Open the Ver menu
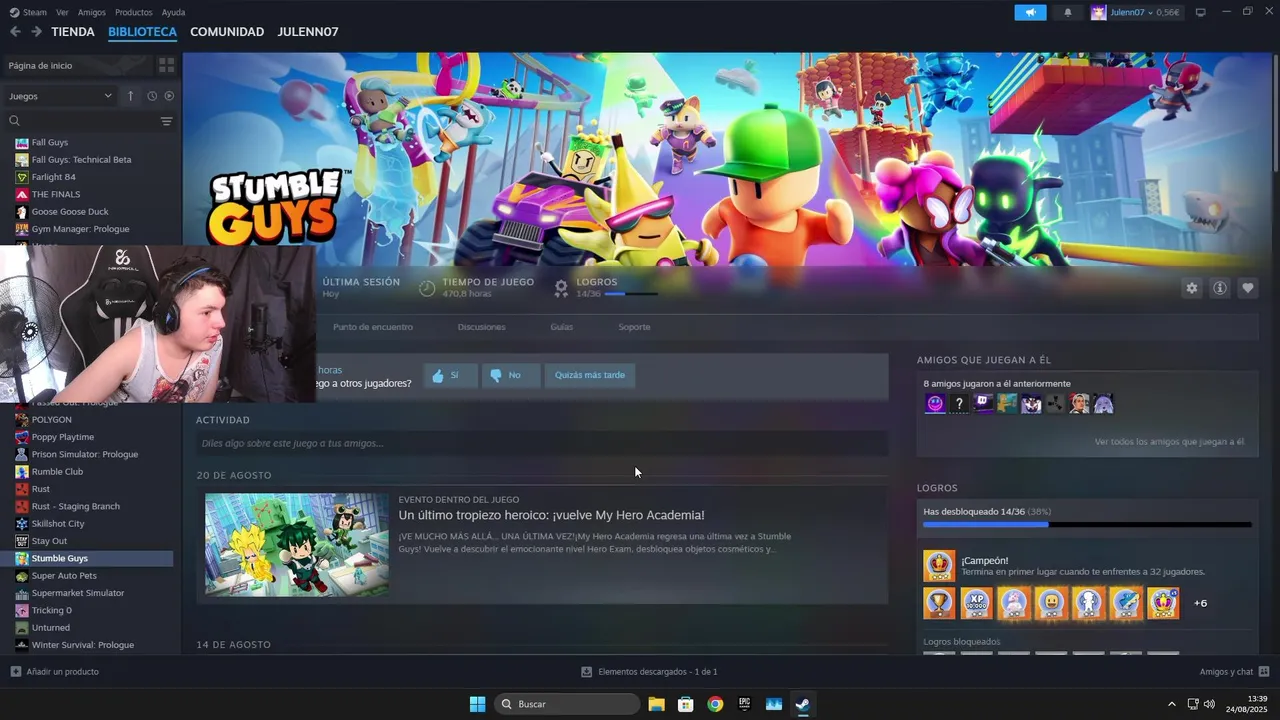Viewport: 1280px width, 720px height. [x=62, y=12]
